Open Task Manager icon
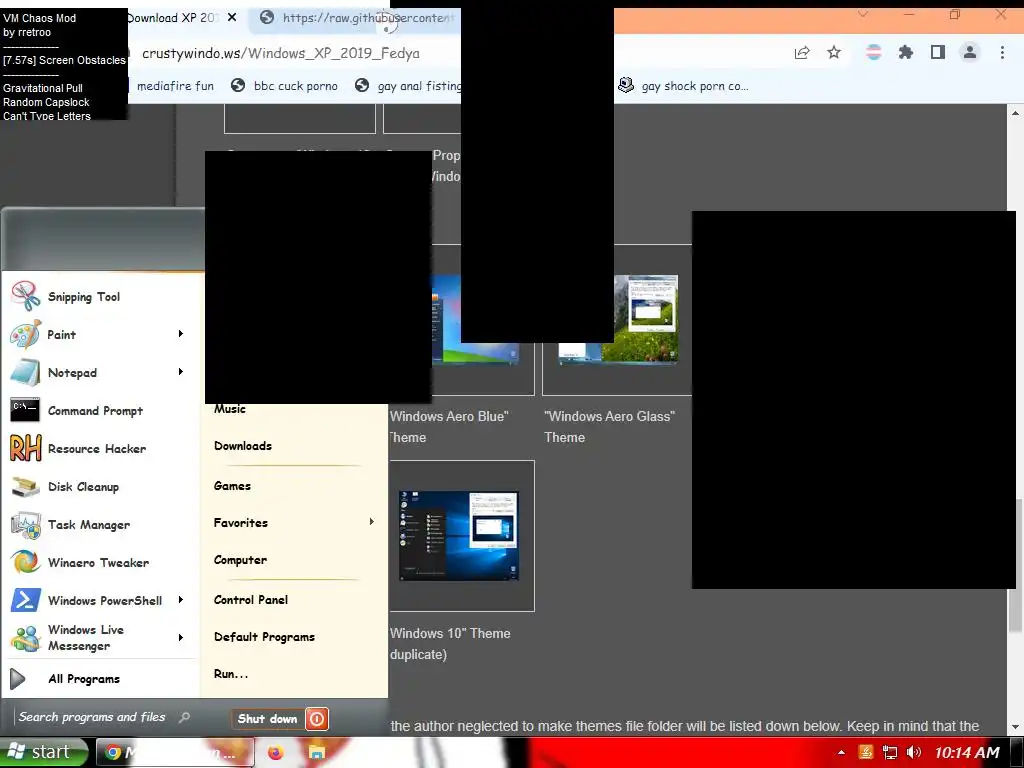The height and width of the screenshot is (768, 1024). [25, 524]
